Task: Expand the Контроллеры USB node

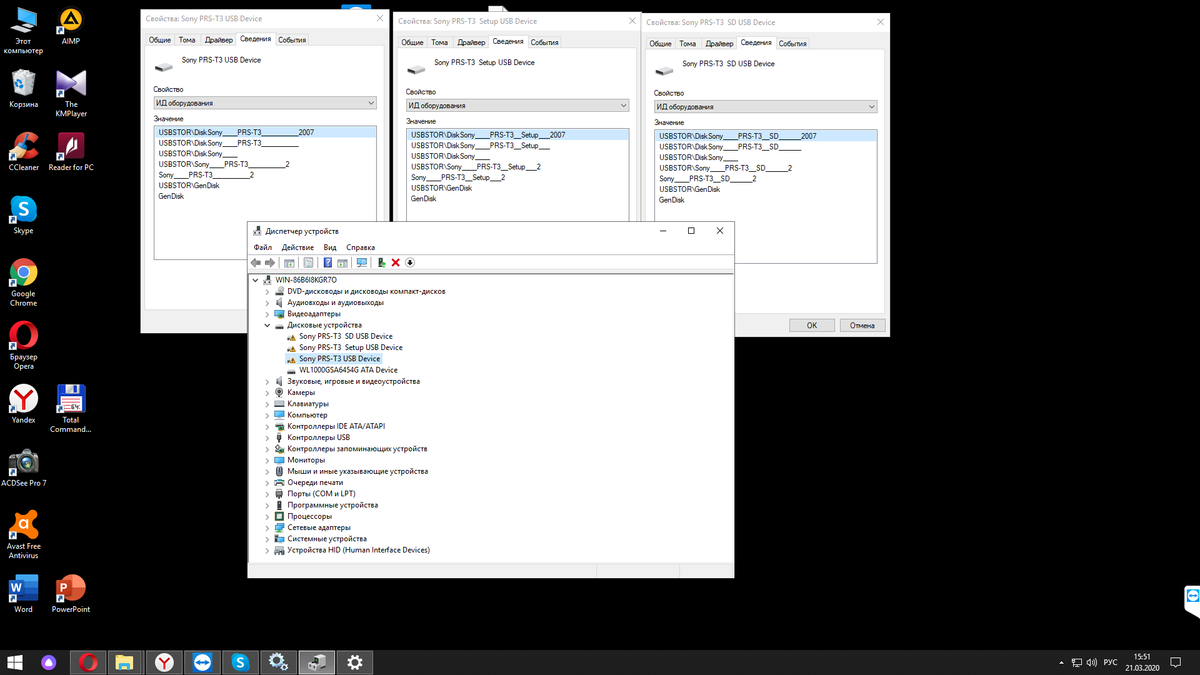Action: 267,438
